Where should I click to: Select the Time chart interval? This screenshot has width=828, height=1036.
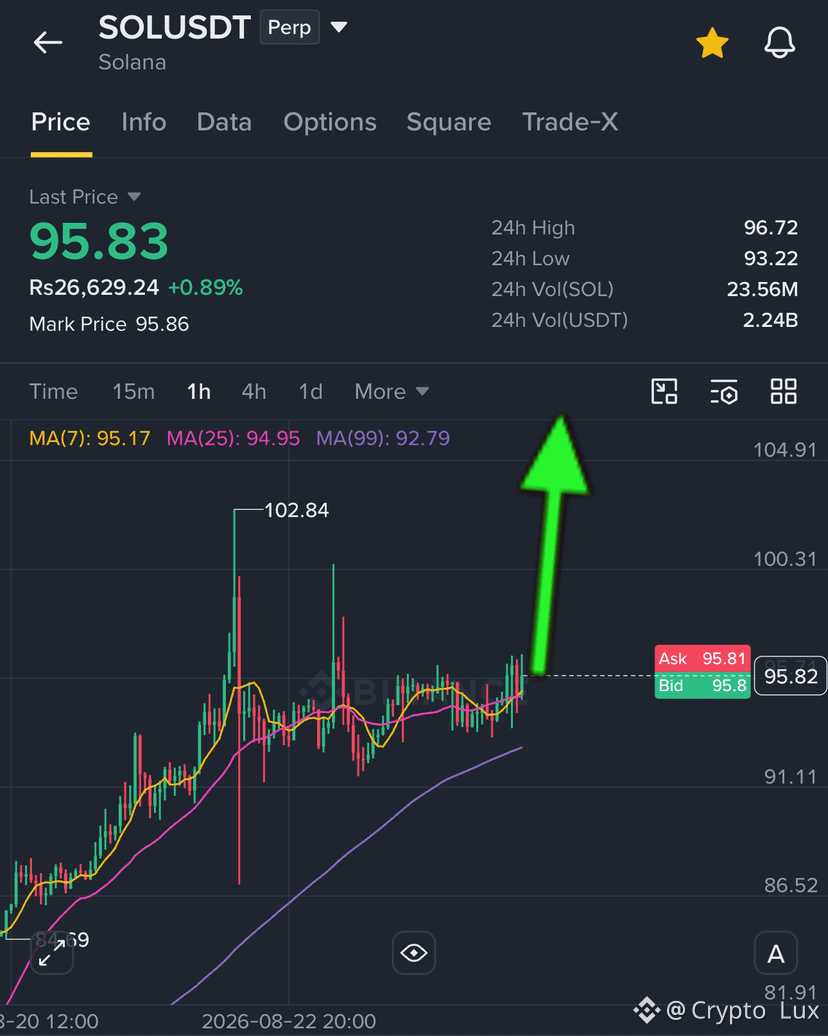coord(54,392)
